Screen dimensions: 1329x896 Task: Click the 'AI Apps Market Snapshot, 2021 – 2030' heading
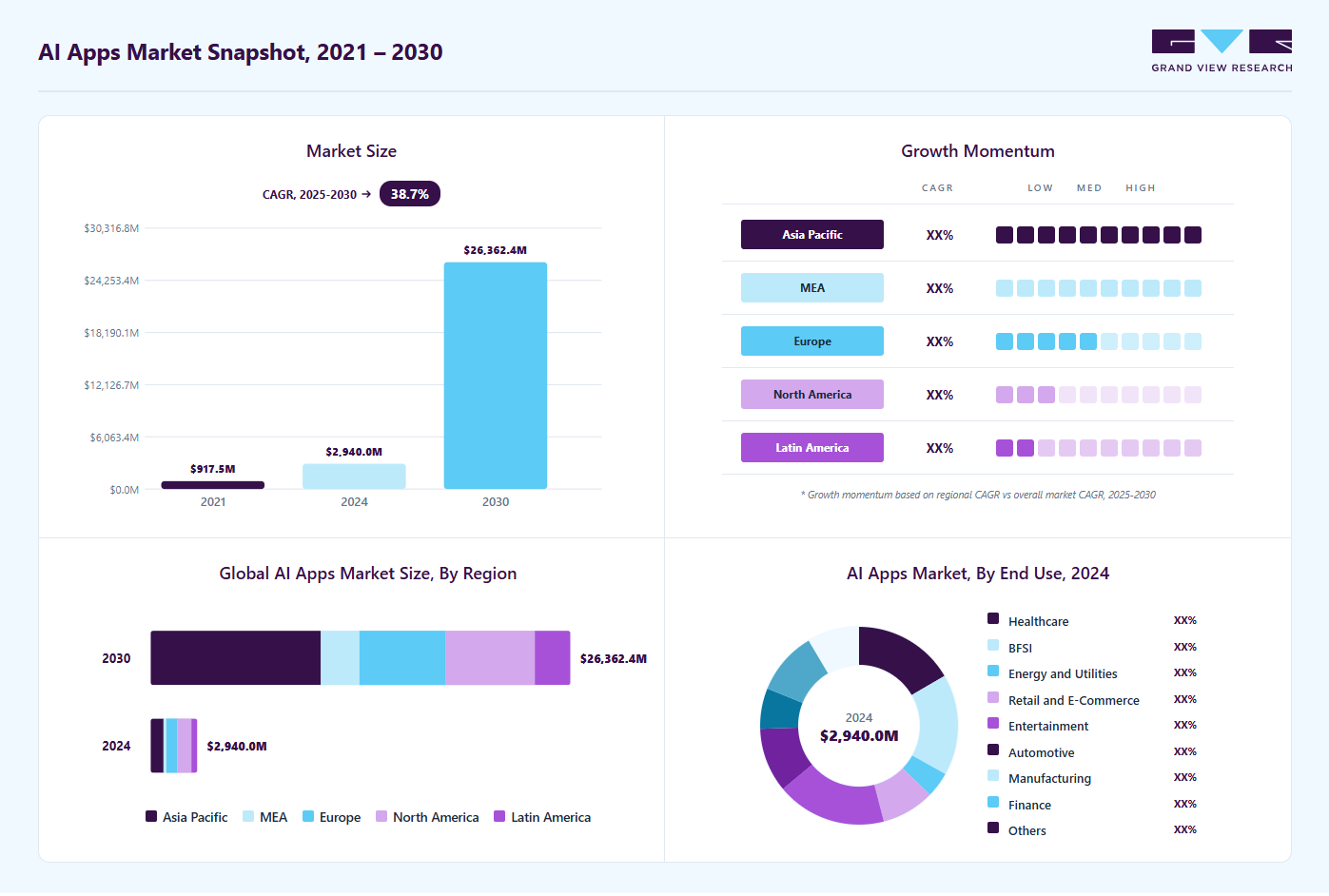[241, 52]
